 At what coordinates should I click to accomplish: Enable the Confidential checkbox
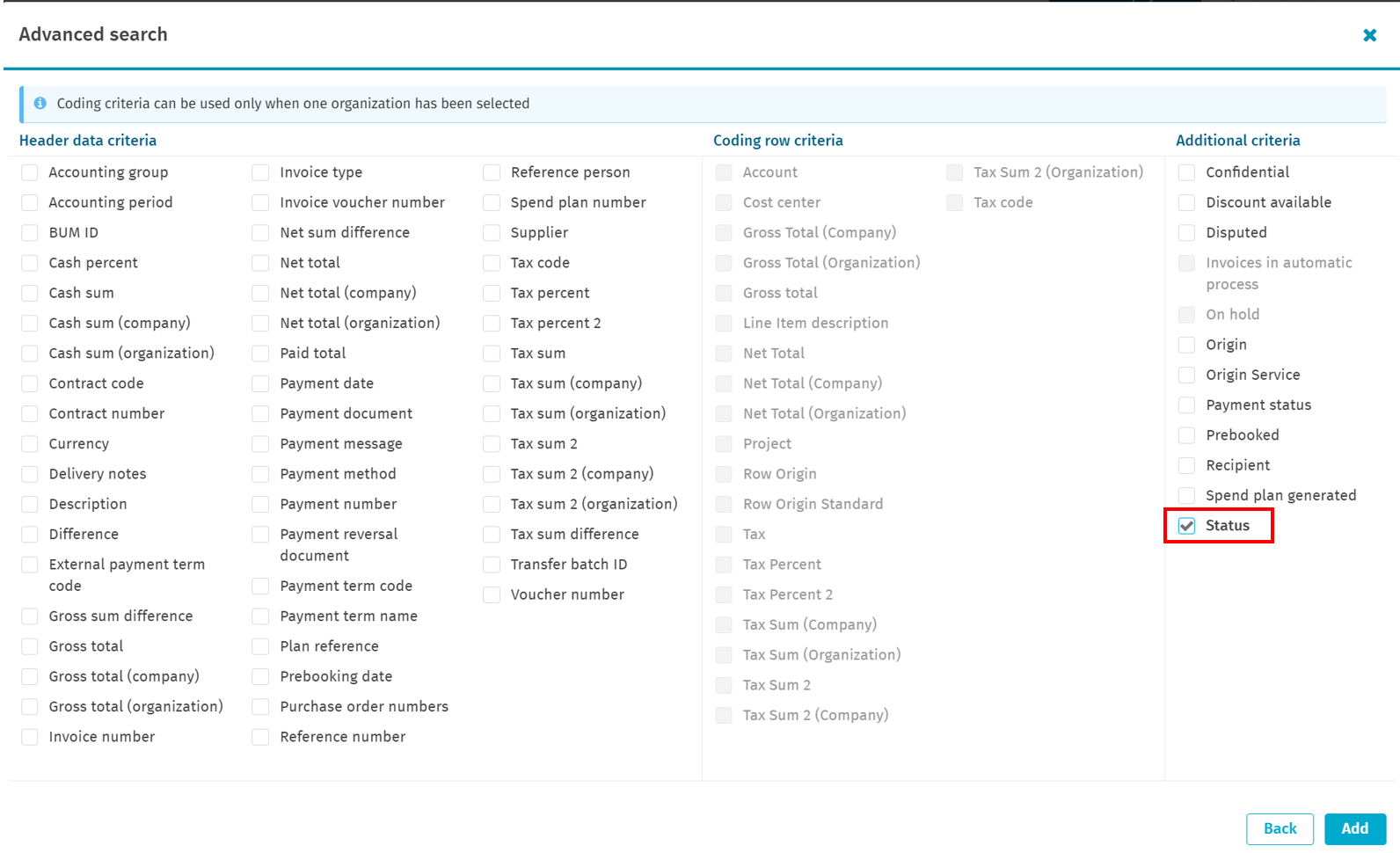(1187, 172)
